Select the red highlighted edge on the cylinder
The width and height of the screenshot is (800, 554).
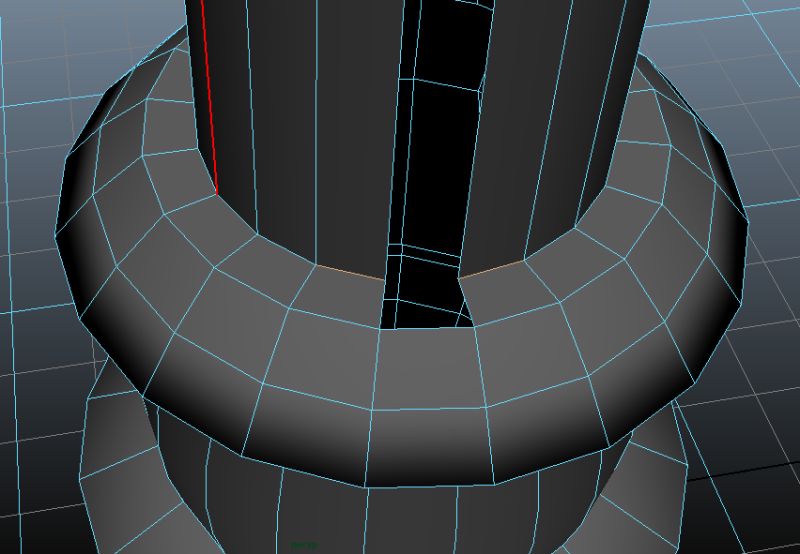pyautogui.click(x=210, y=97)
